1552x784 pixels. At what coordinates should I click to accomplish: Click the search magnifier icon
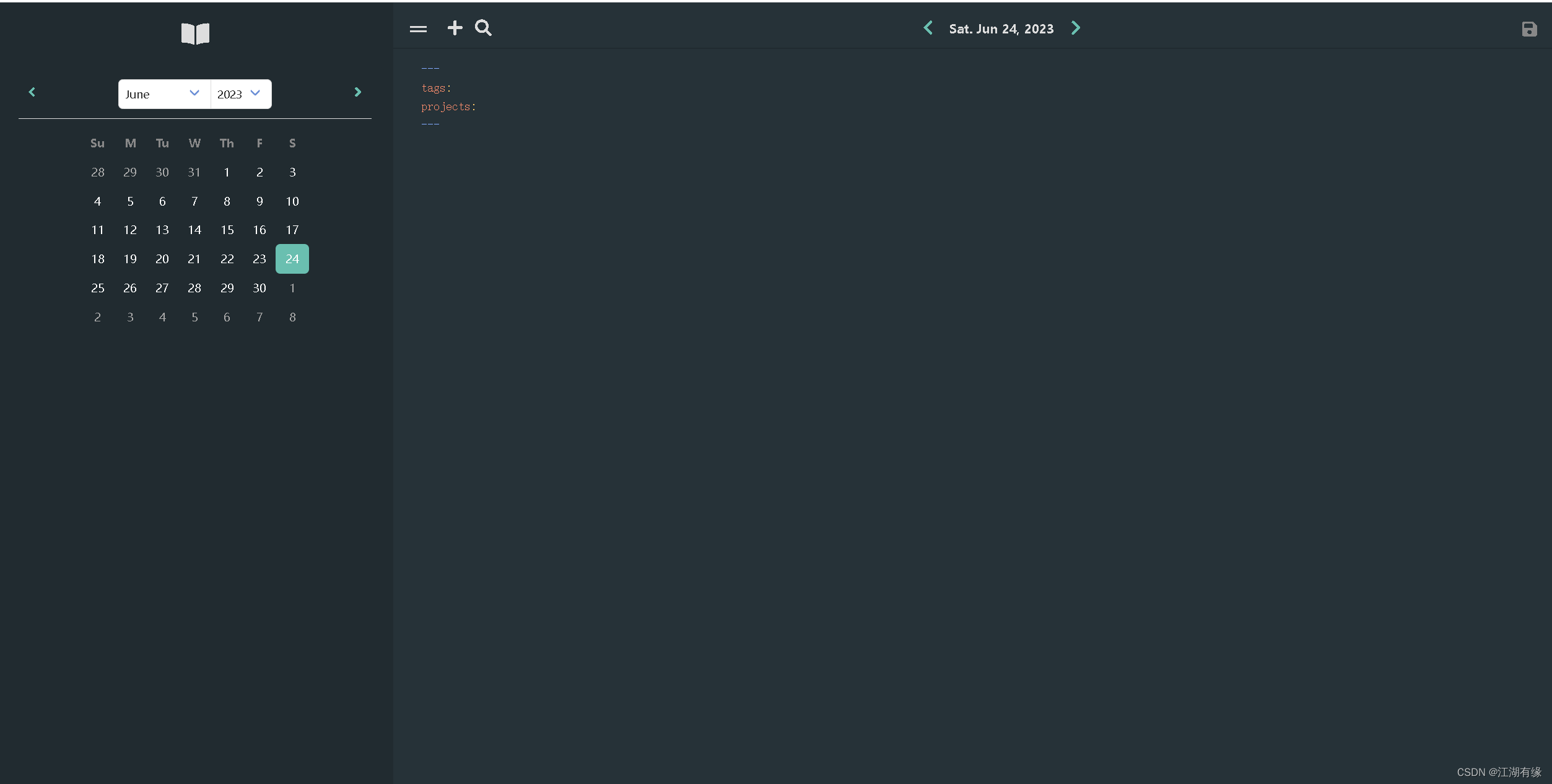pos(483,27)
